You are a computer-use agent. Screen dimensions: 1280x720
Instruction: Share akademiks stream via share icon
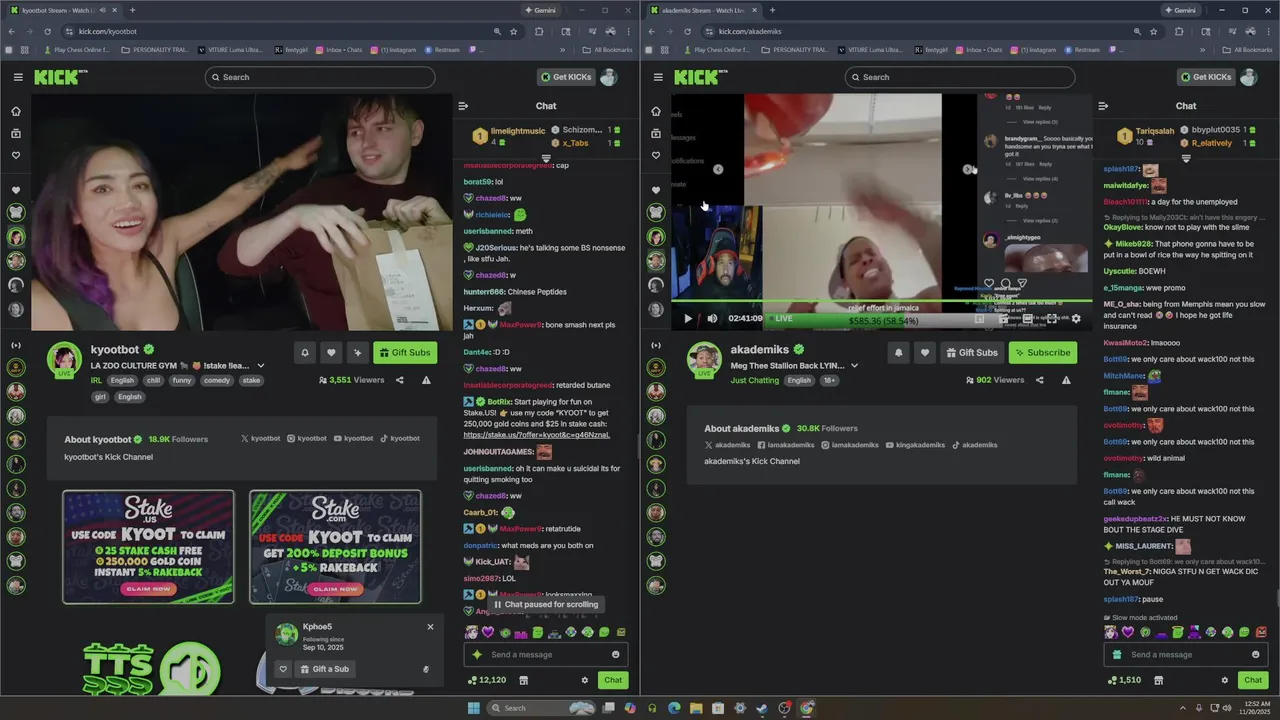tap(1040, 380)
